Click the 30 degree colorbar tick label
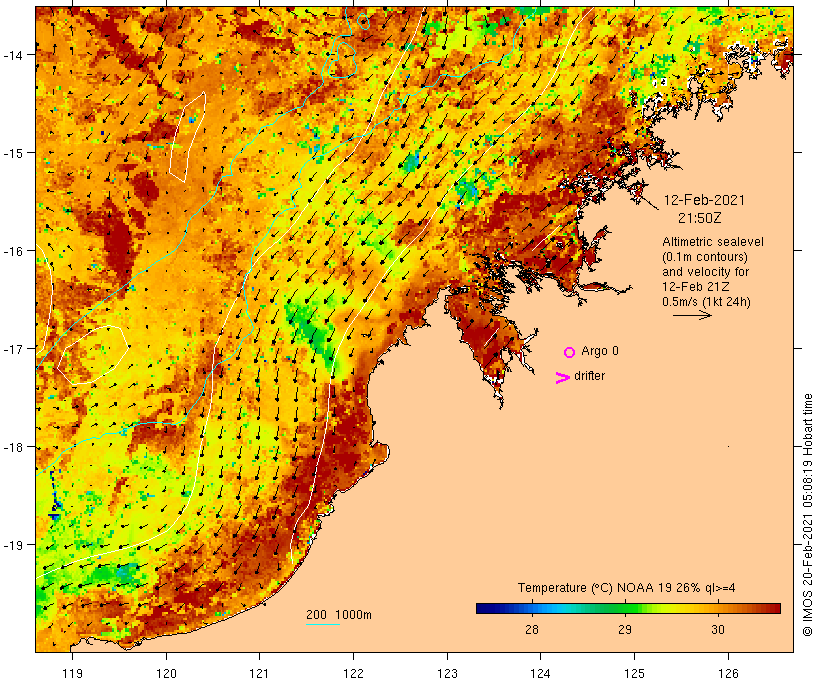Viewport: 820px width, 680px height. pos(718,629)
